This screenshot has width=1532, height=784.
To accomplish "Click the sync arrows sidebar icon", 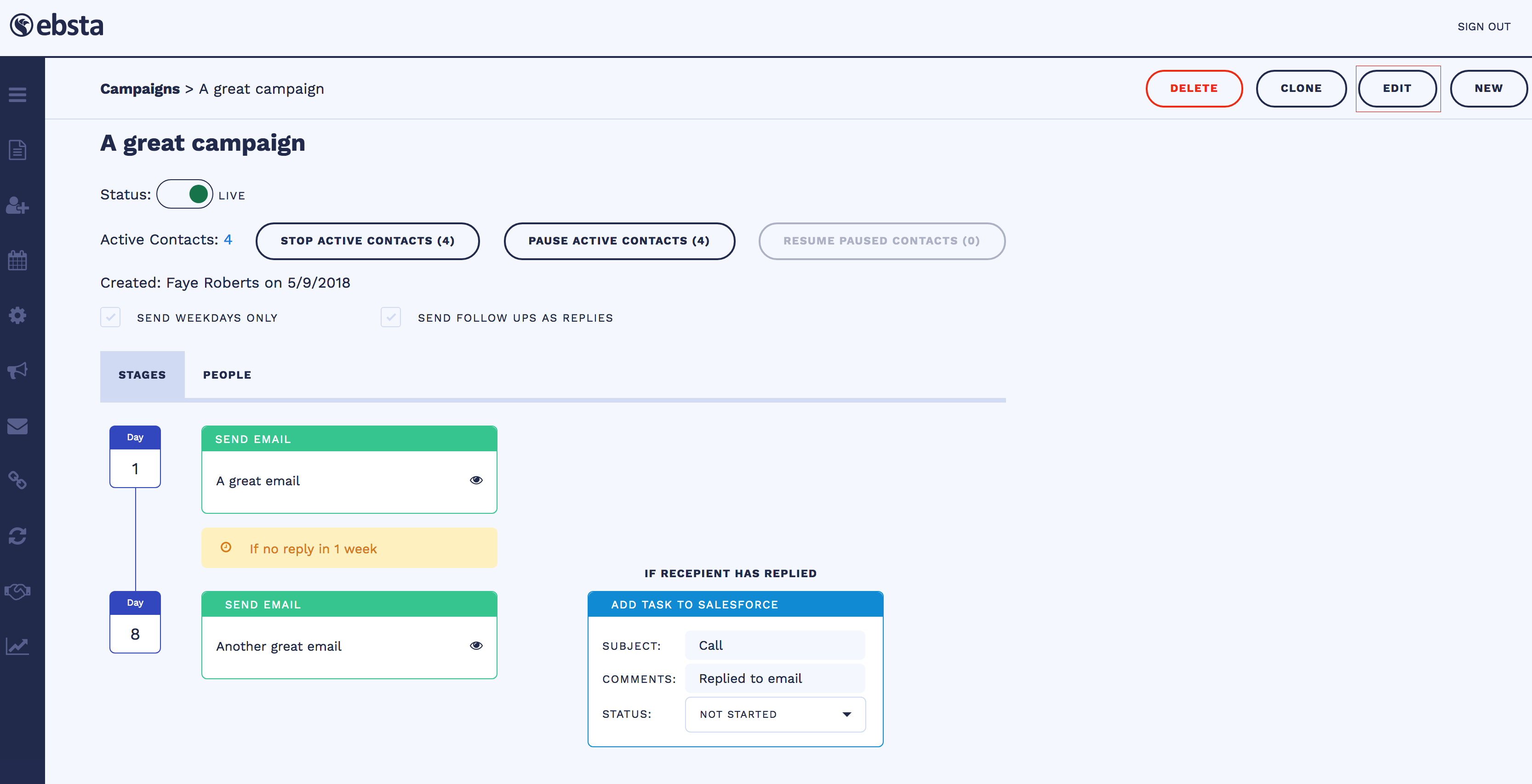I will click(17, 535).
